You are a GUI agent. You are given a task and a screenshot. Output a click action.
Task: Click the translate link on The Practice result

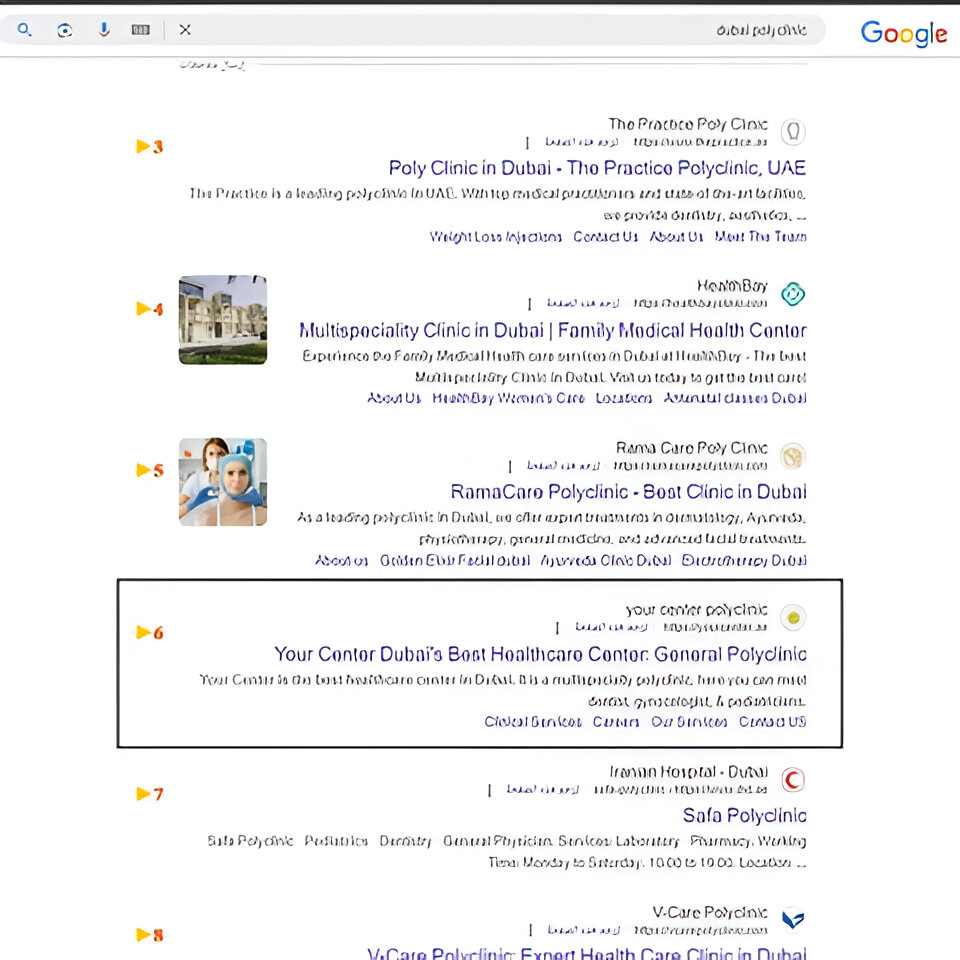click(581, 143)
